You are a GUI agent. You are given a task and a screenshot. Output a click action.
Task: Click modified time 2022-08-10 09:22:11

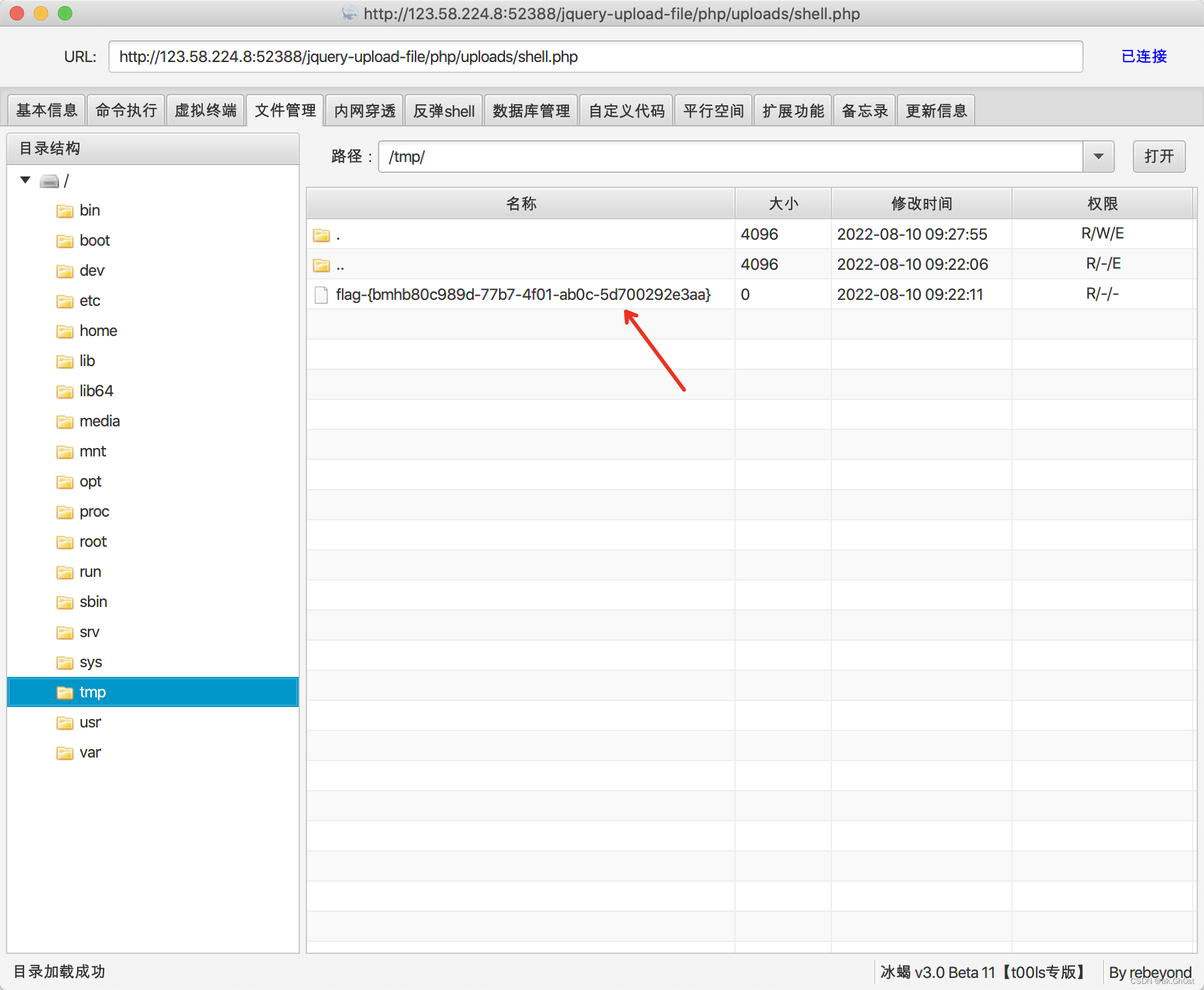[910, 294]
